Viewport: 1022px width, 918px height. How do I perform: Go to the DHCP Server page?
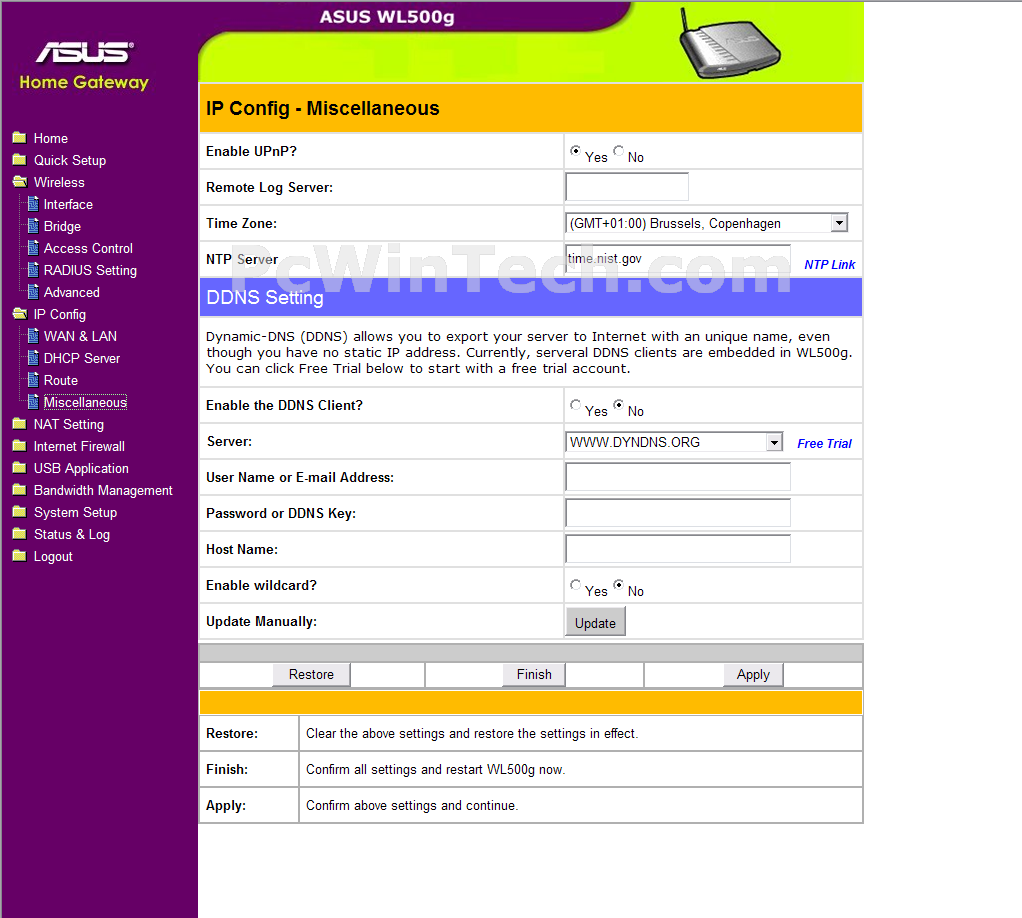(81, 359)
